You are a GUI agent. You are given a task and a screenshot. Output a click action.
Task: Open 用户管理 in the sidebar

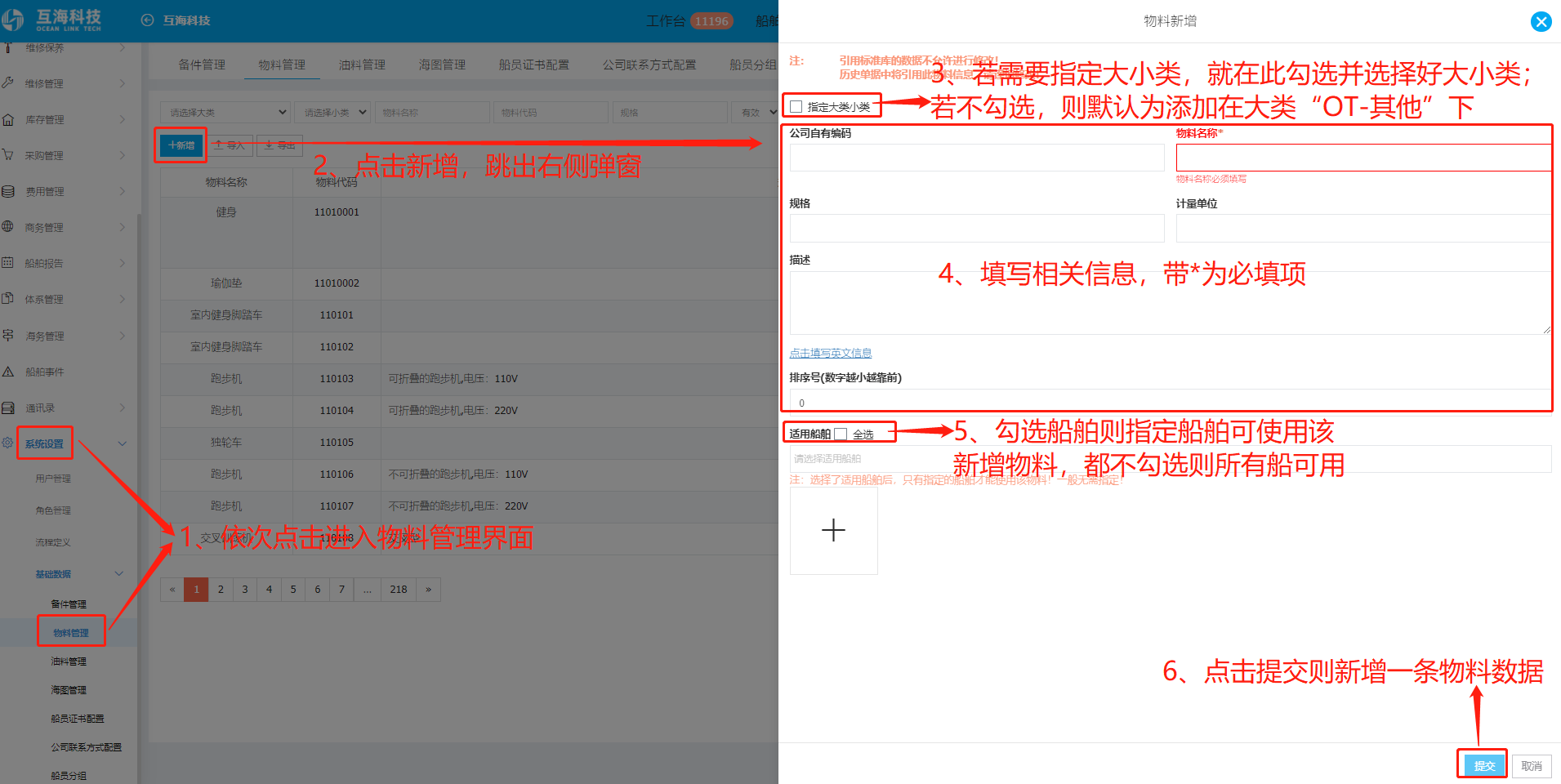pyautogui.click(x=53, y=479)
